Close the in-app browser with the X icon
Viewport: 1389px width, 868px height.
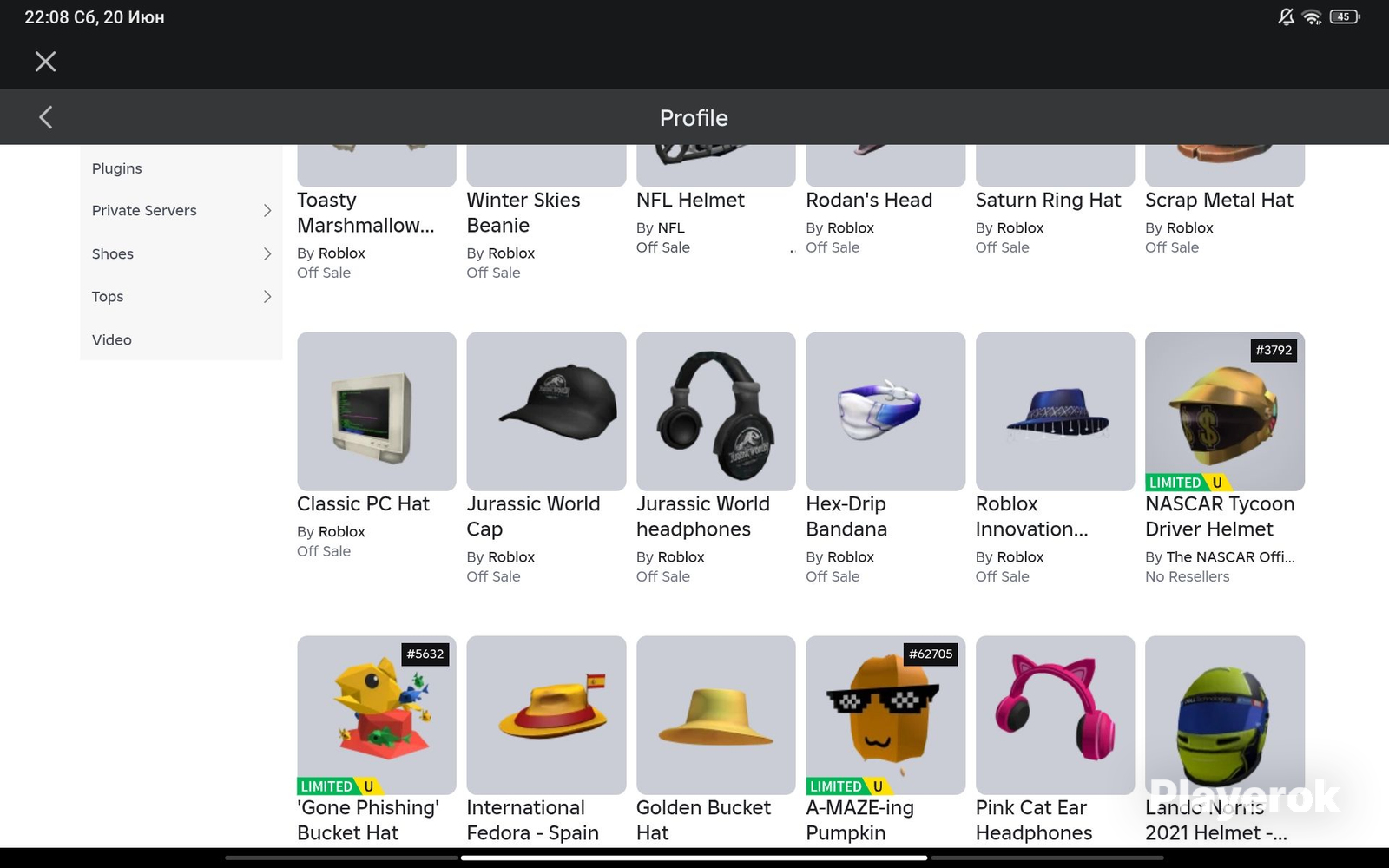click(x=45, y=61)
